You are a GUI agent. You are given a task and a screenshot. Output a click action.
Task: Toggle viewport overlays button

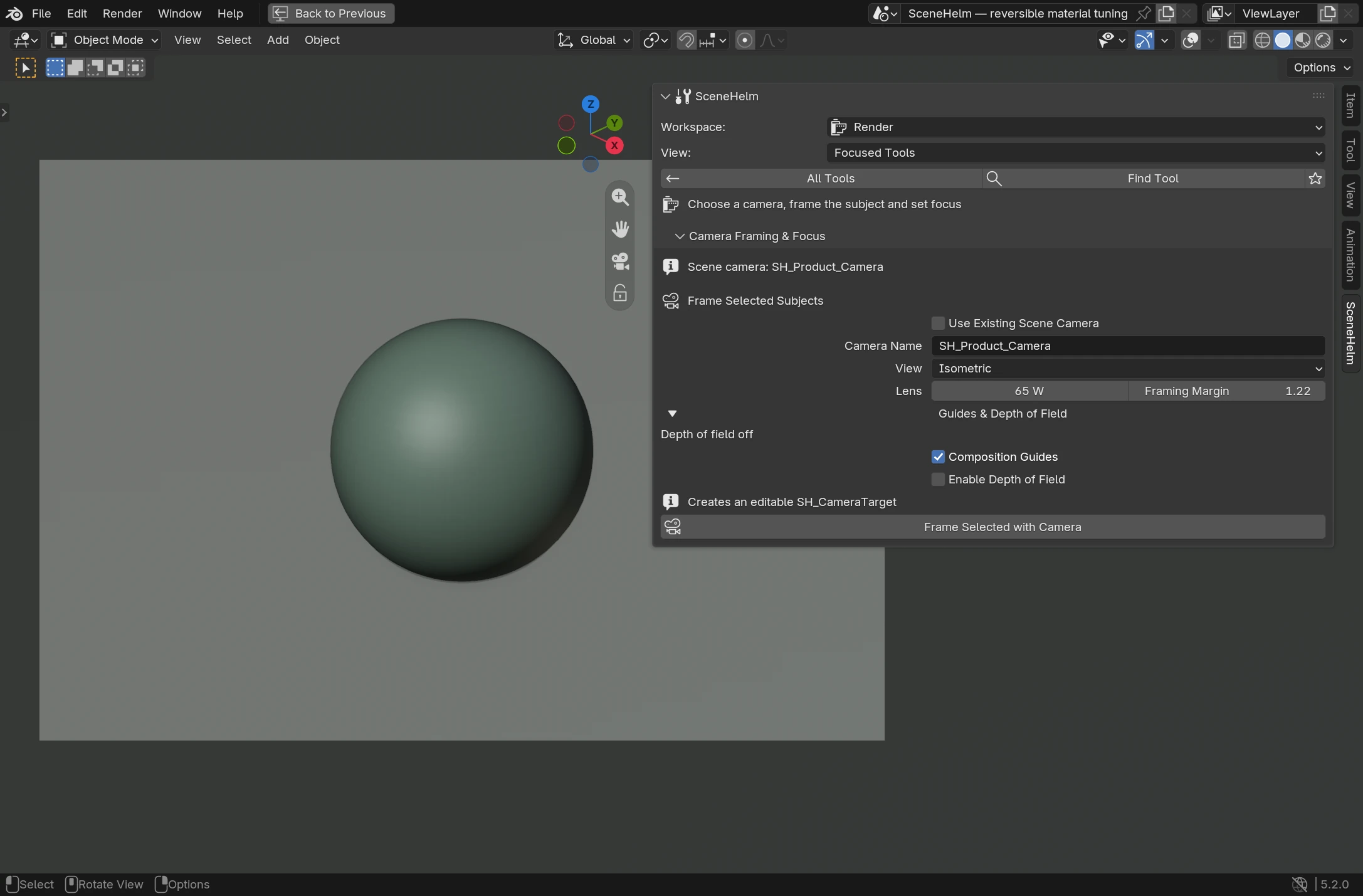click(x=1191, y=40)
